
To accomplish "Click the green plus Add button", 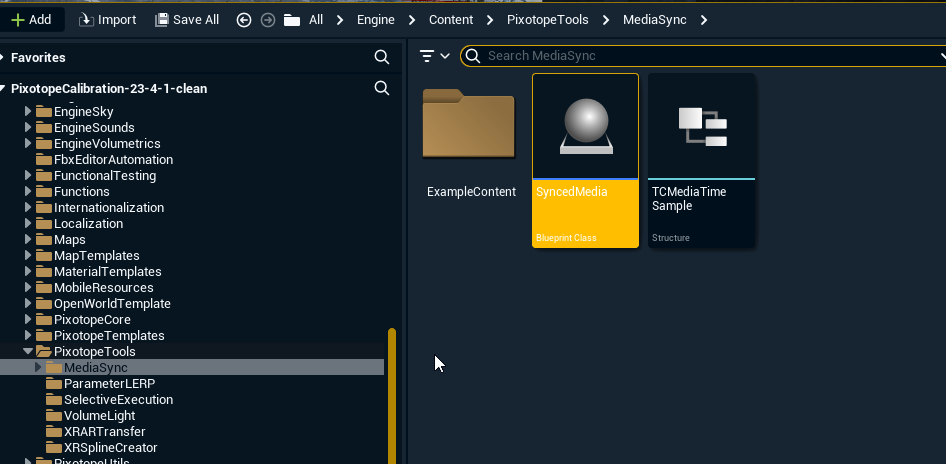I will click(31, 20).
